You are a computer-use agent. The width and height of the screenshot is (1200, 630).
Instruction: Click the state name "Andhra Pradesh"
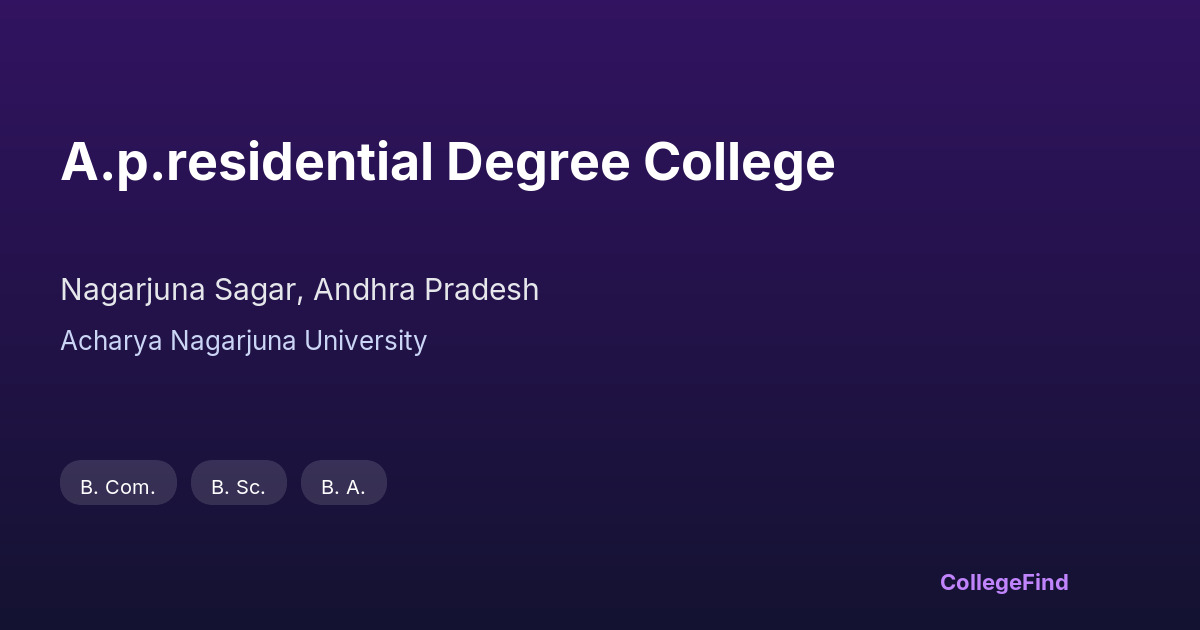pyautogui.click(x=426, y=290)
